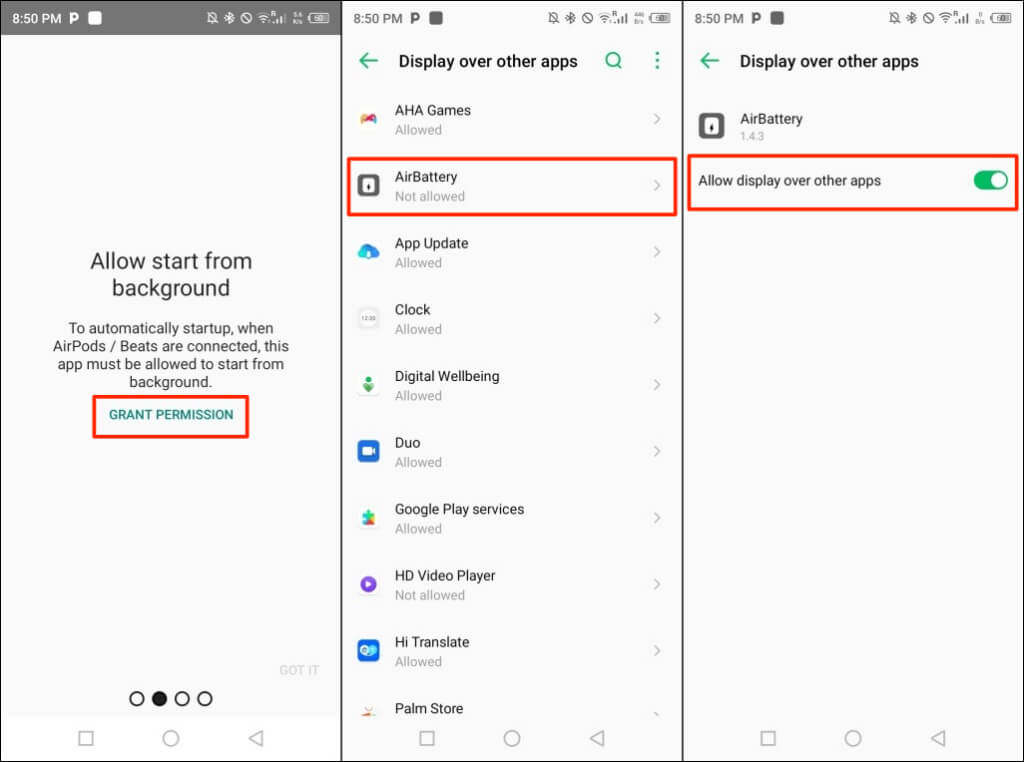1024x762 pixels.
Task: Tap GRANT PERMISSION link
Action: pyautogui.click(x=170, y=415)
